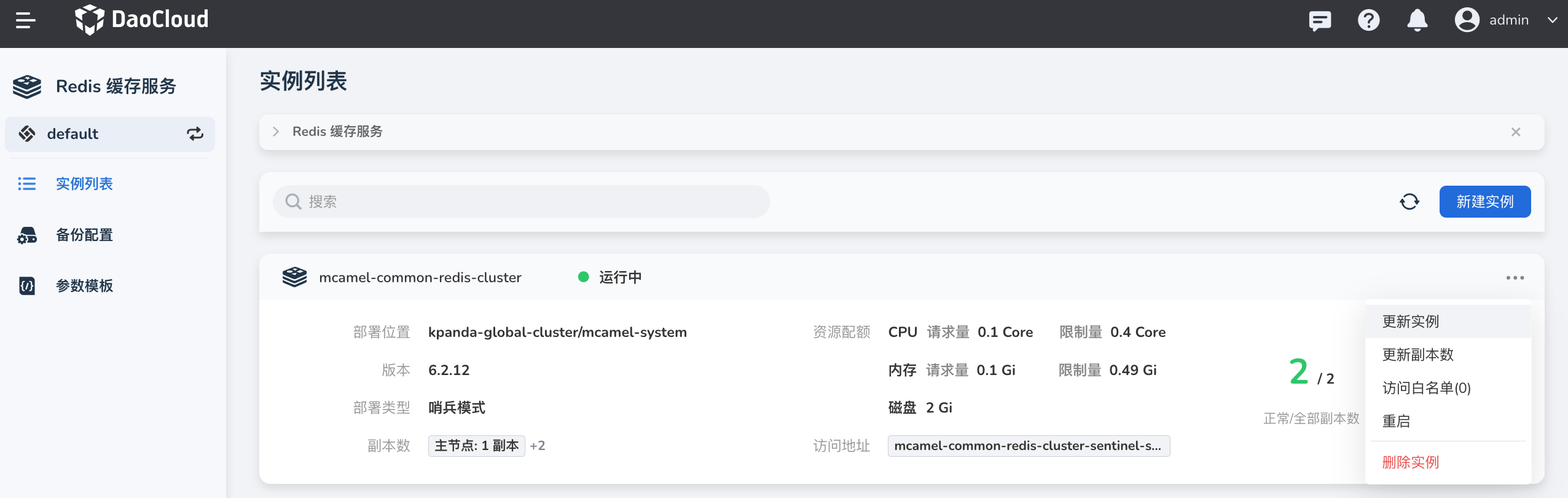Select 更新实例 from the context menu

click(1411, 322)
